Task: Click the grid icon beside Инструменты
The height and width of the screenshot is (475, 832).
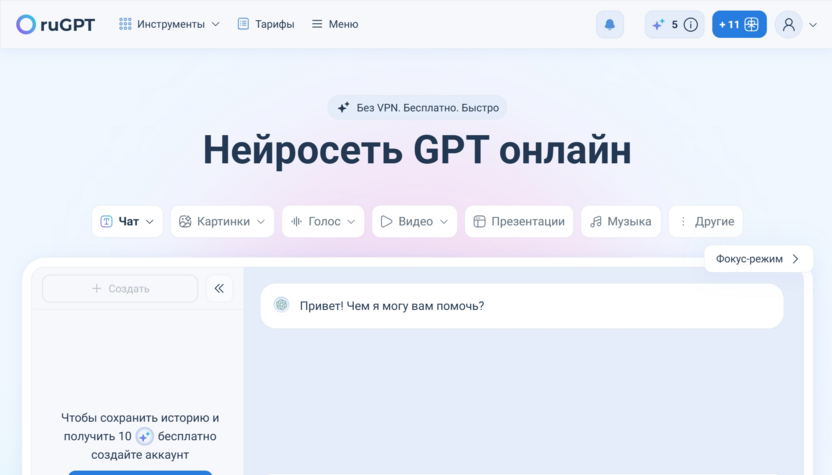Action: pyautogui.click(x=125, y=24)
